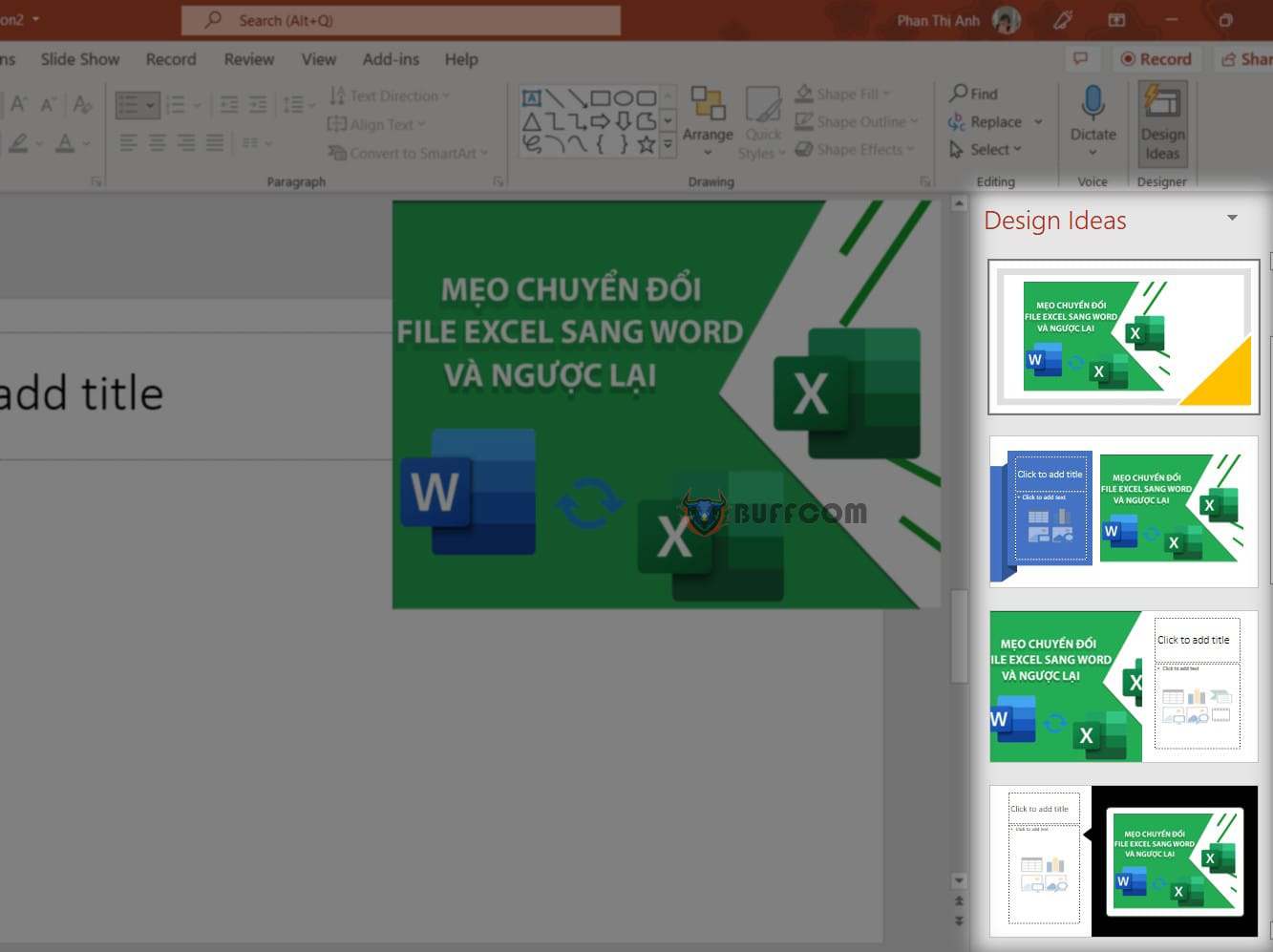Open the View tab
Image resolution: width=1273 pixels, height=952 pixels.
[x=319, y=59]
